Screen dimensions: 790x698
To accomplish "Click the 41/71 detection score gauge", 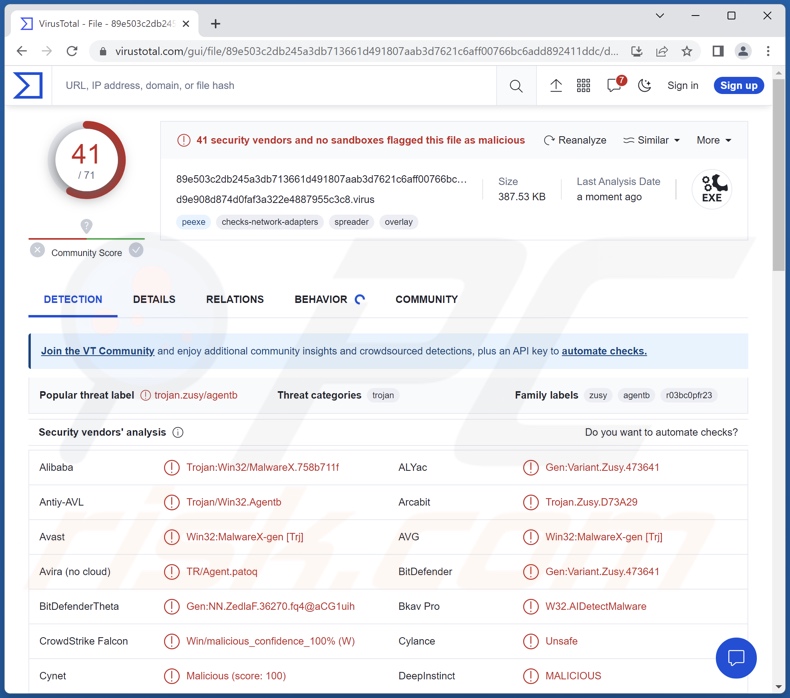I will [87, 160].
